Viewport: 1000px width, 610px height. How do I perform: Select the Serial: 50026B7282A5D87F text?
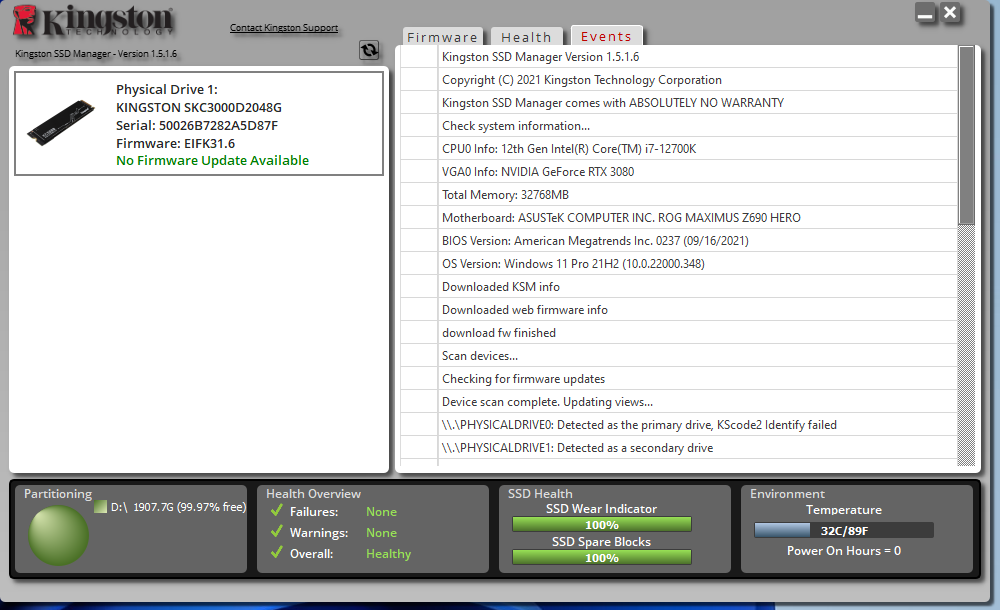197,125
